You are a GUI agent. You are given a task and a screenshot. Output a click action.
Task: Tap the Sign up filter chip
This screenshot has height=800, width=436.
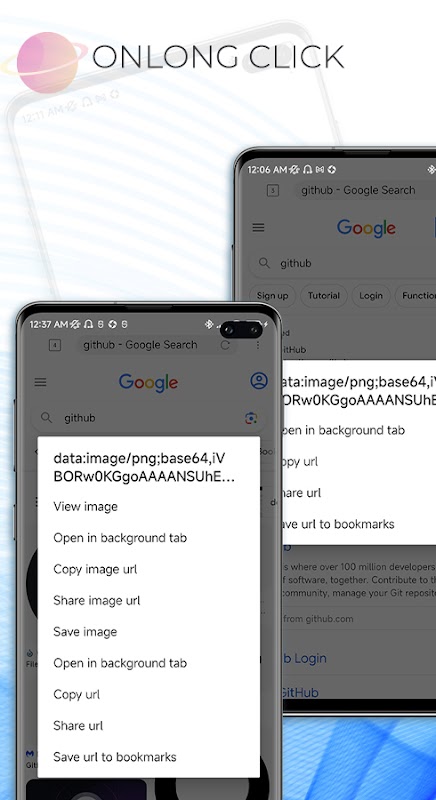tap(272, 296)
